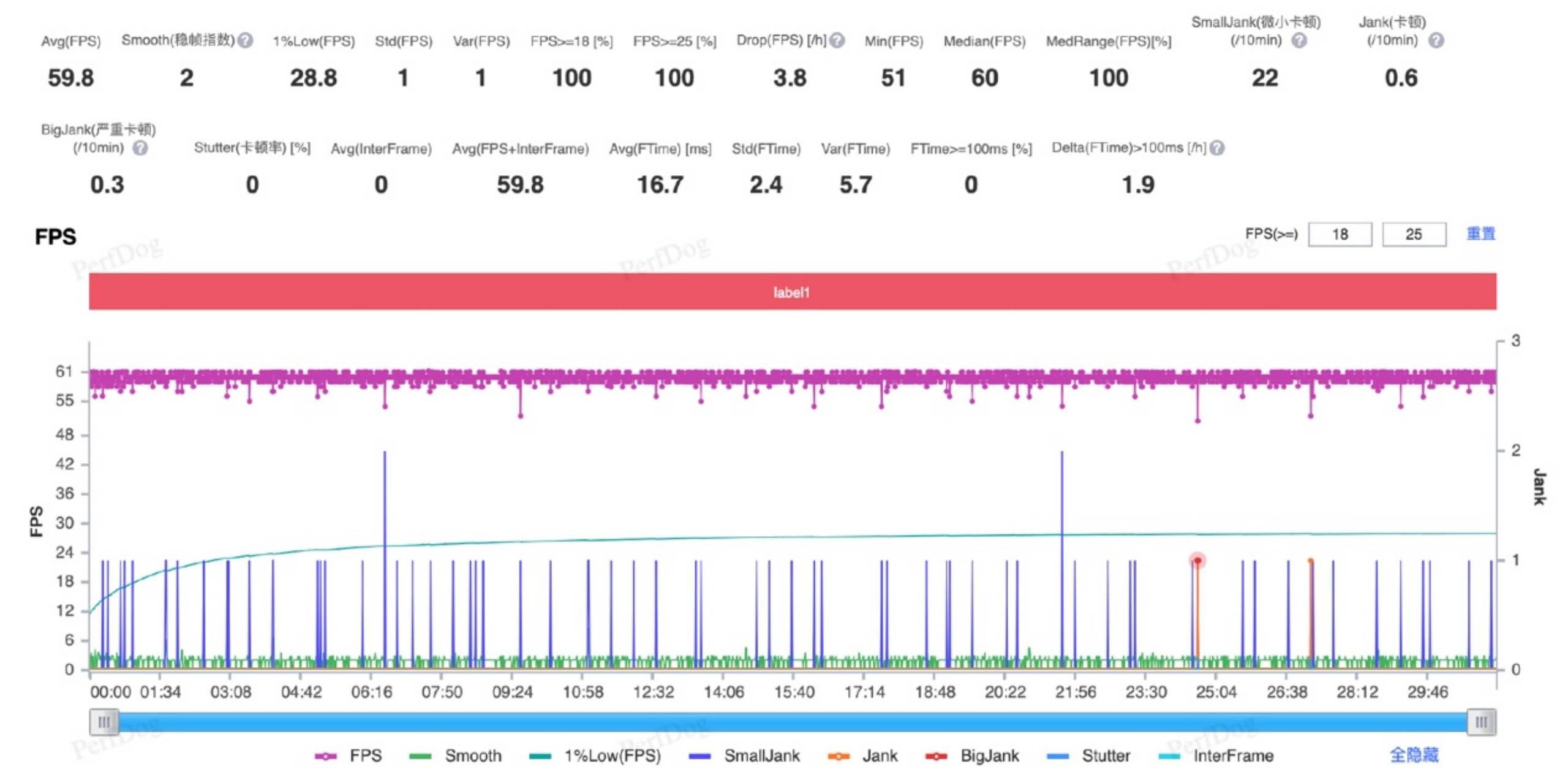Open help icon beside Drop(FPS) [/h]

click(837, 40)
